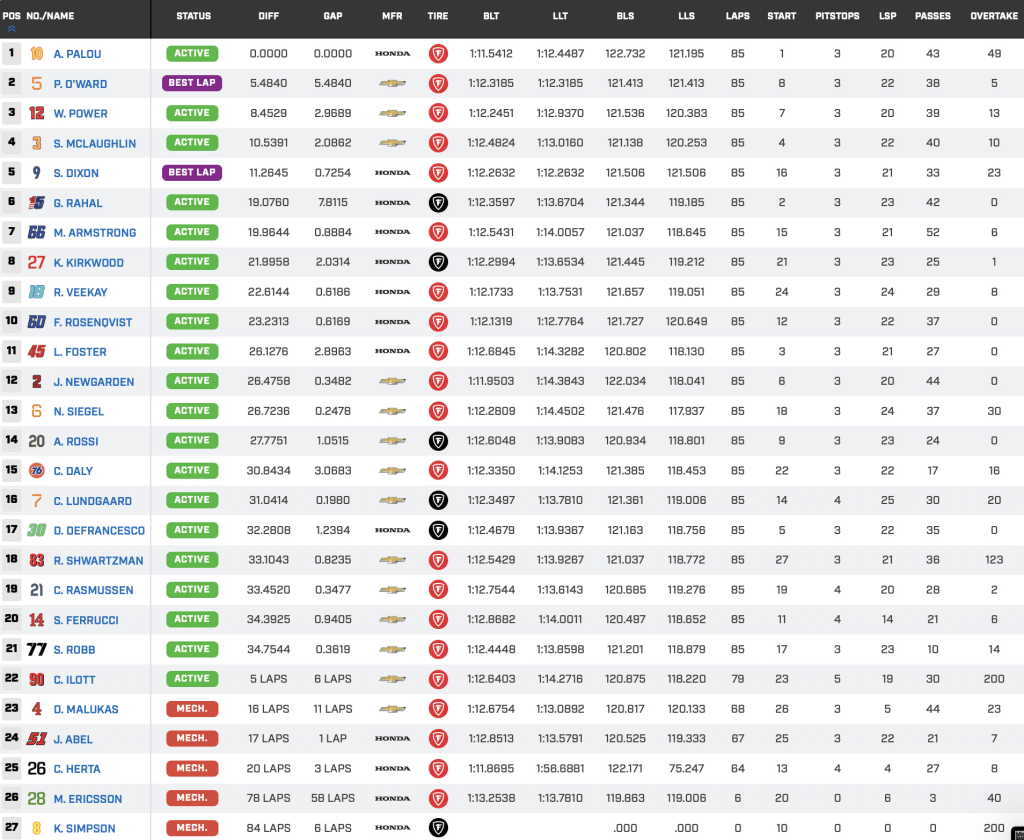Open N. Siegel's driver link
The height and width of the screenshot is (840, 1024).
pyautogui.click(x=78, y=412)
